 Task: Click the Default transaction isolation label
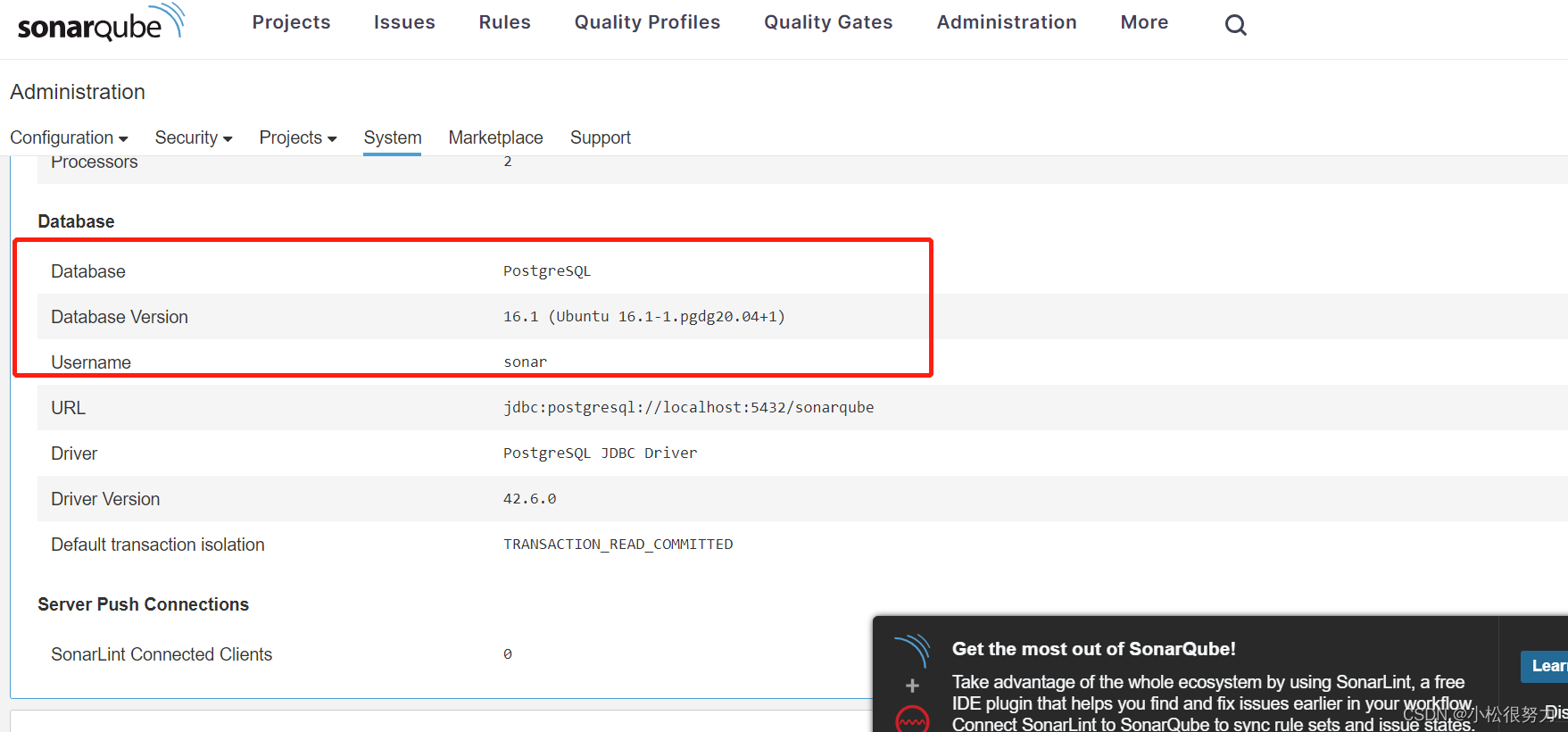click(158, 545)
